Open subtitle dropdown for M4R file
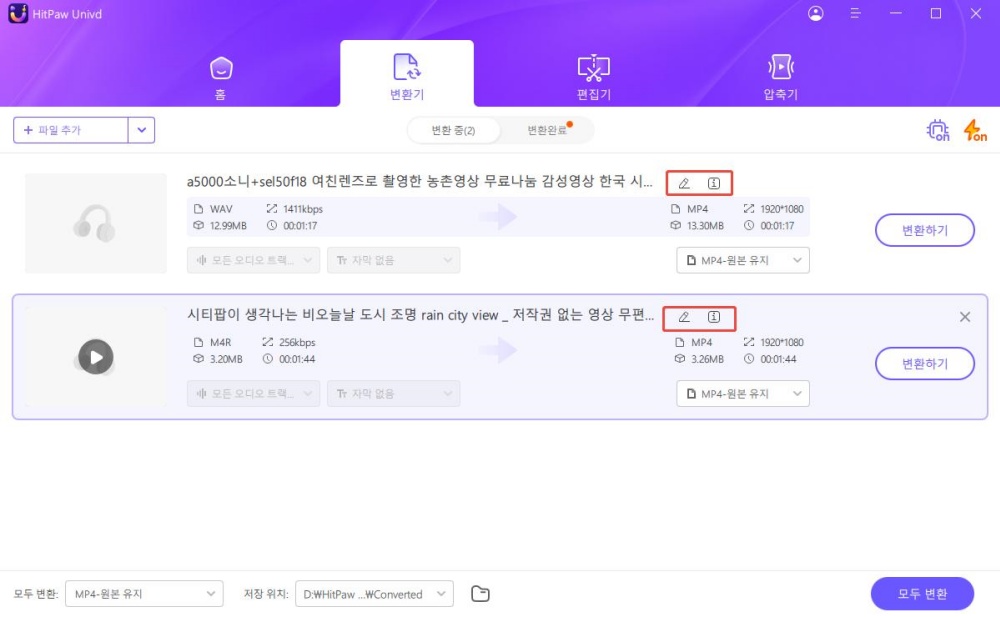The width and height of the screenshot is (1000, 617). [393, 394]
